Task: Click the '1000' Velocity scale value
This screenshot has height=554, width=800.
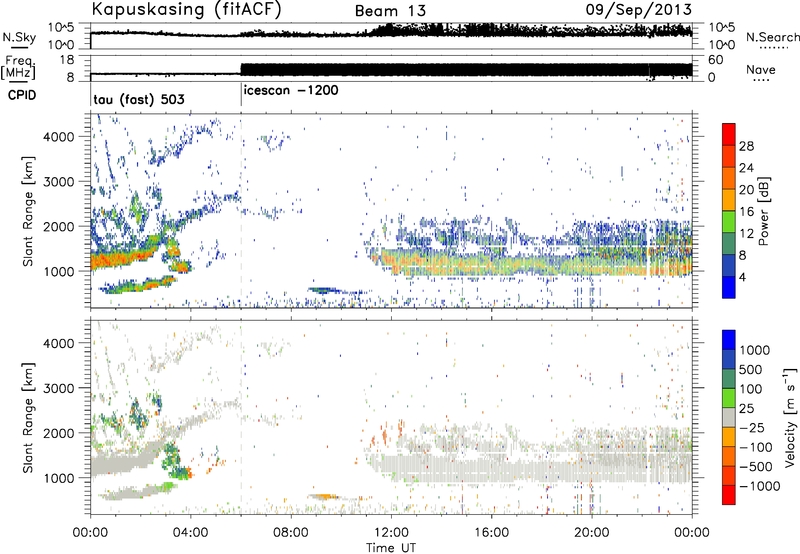Action: pos(755,350)
